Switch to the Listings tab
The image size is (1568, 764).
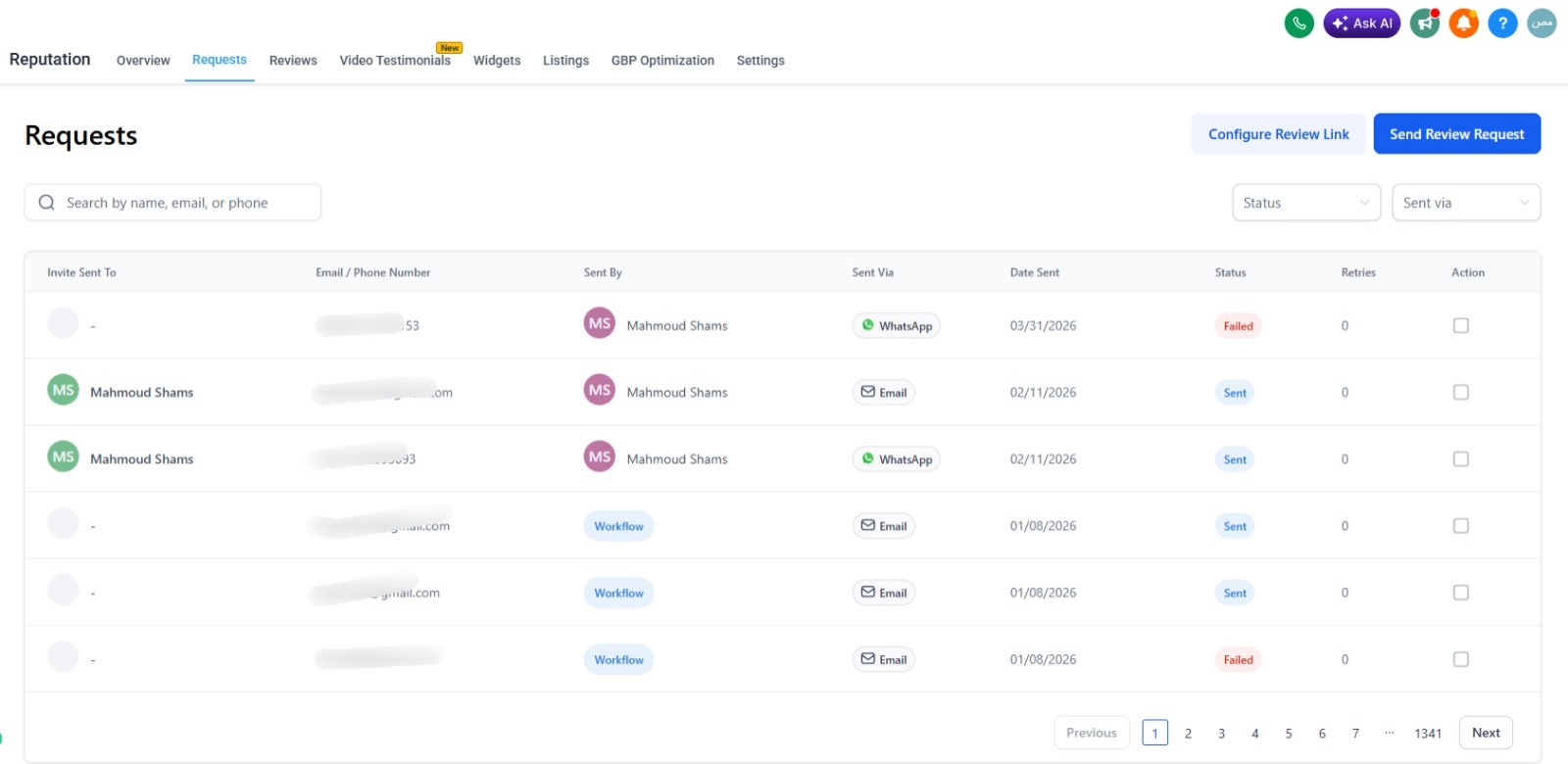tap(565, 61)
